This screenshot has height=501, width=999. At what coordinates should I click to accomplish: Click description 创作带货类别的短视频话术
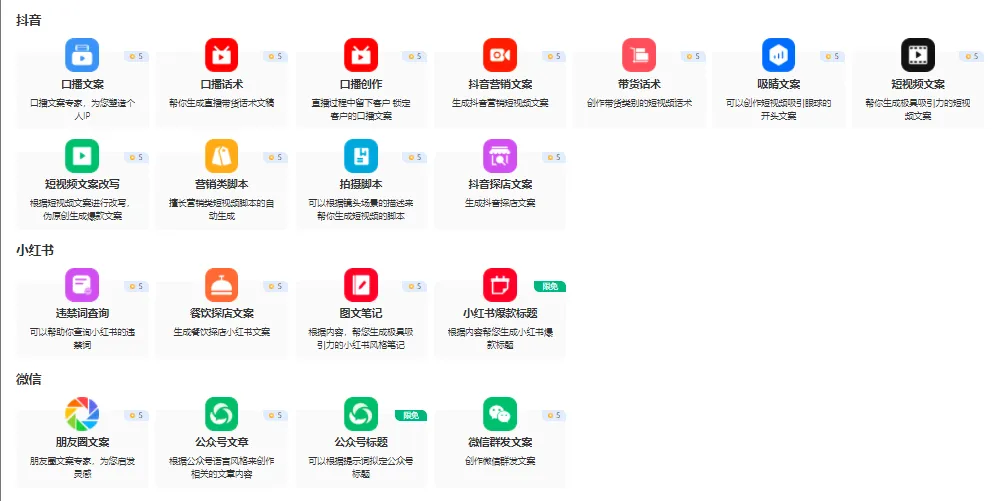point(639,103)
